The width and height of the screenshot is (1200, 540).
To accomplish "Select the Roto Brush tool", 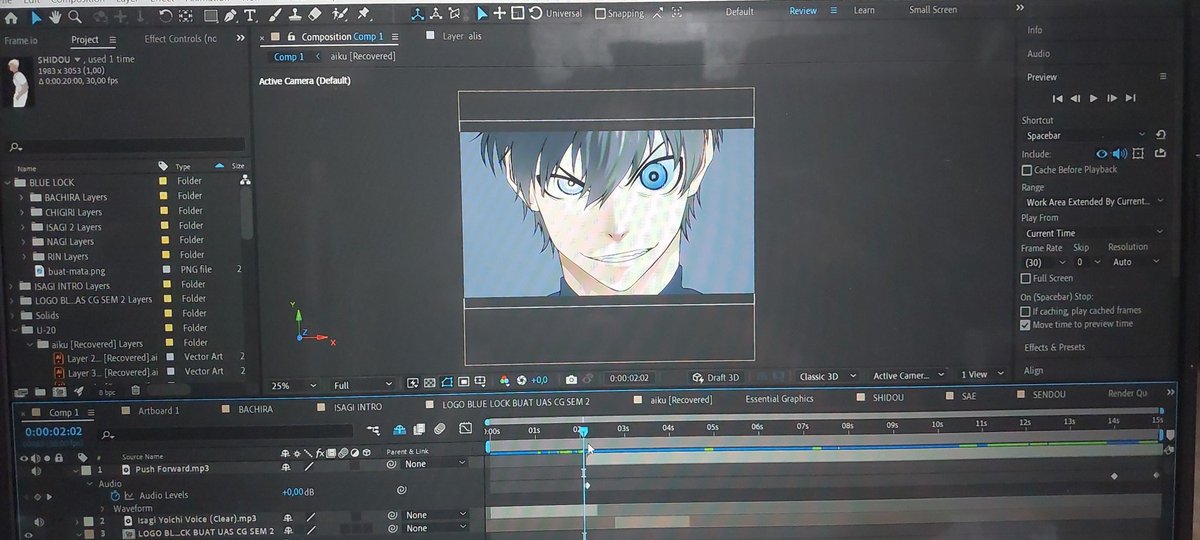I will 340,16.
